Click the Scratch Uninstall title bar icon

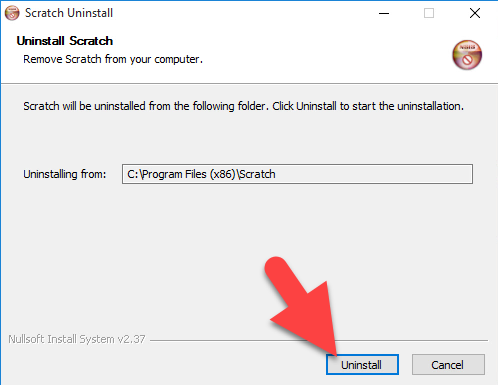(12, 13)
